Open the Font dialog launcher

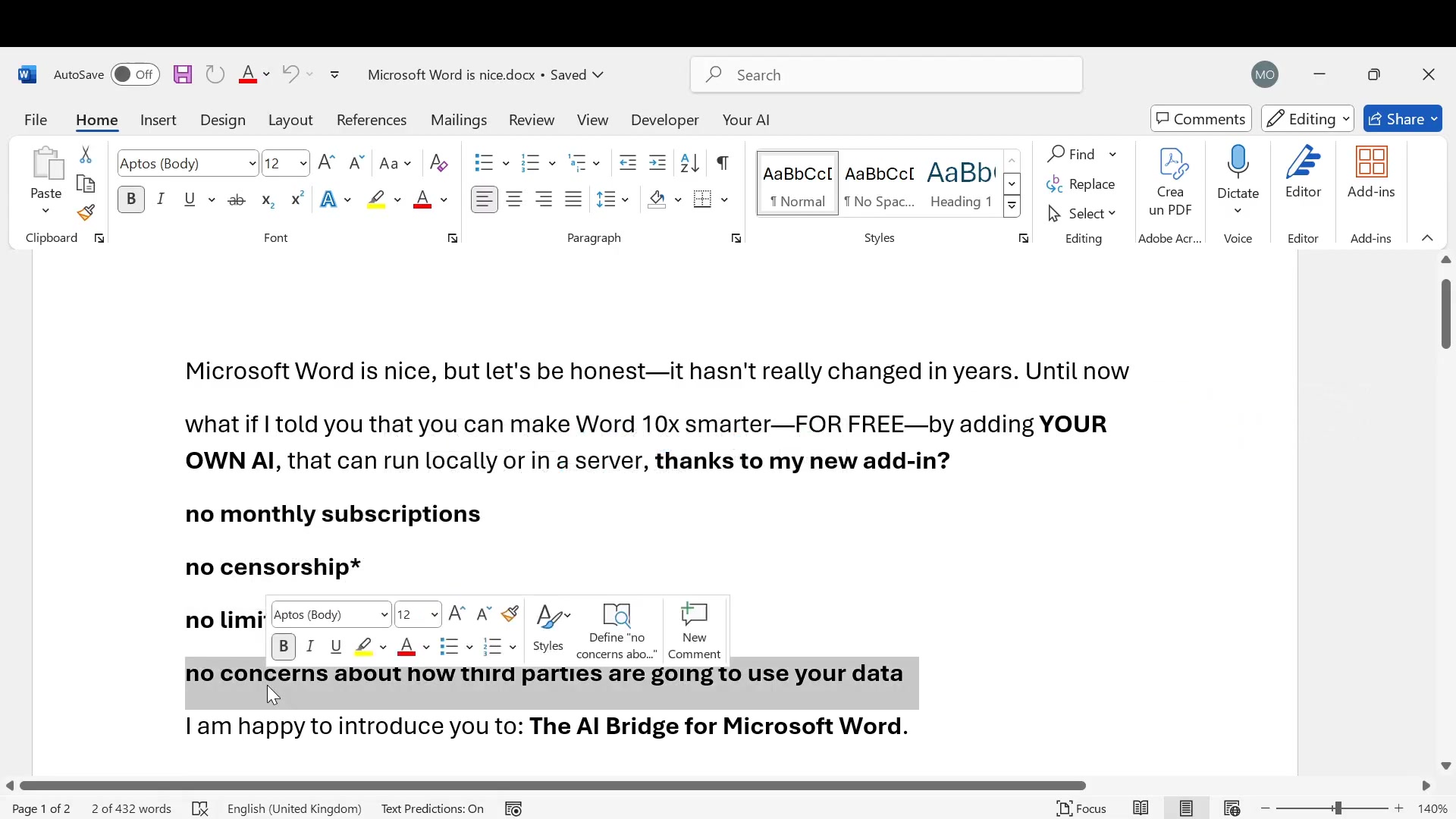coord(453,239)
